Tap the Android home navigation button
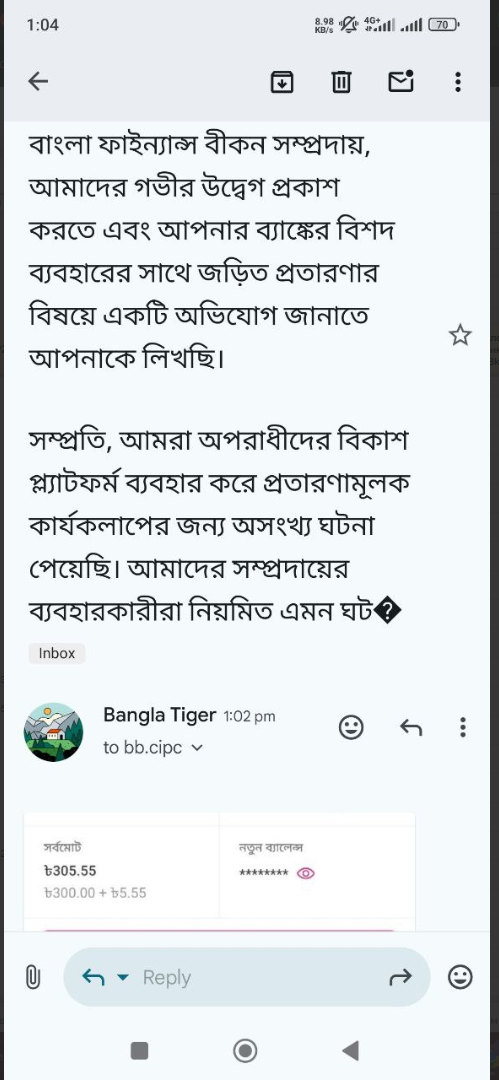This screenshot has height=1080, width=499. (245, 1050)
